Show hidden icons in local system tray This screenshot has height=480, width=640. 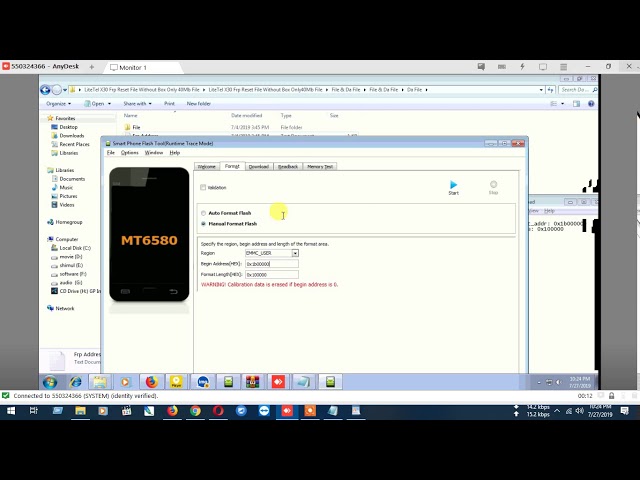[557, 411]
